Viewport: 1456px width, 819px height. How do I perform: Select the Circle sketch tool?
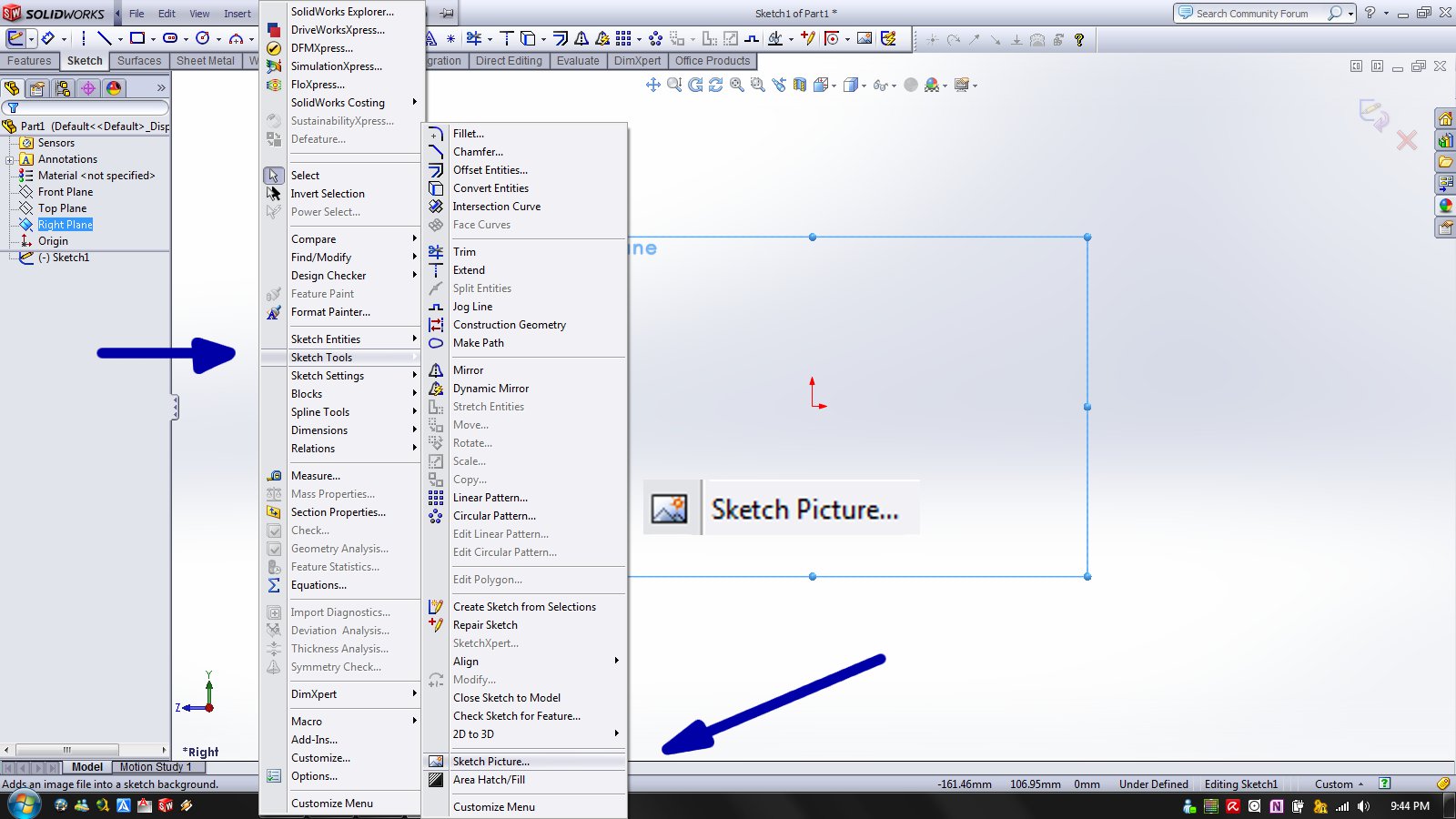click(202, 38)
